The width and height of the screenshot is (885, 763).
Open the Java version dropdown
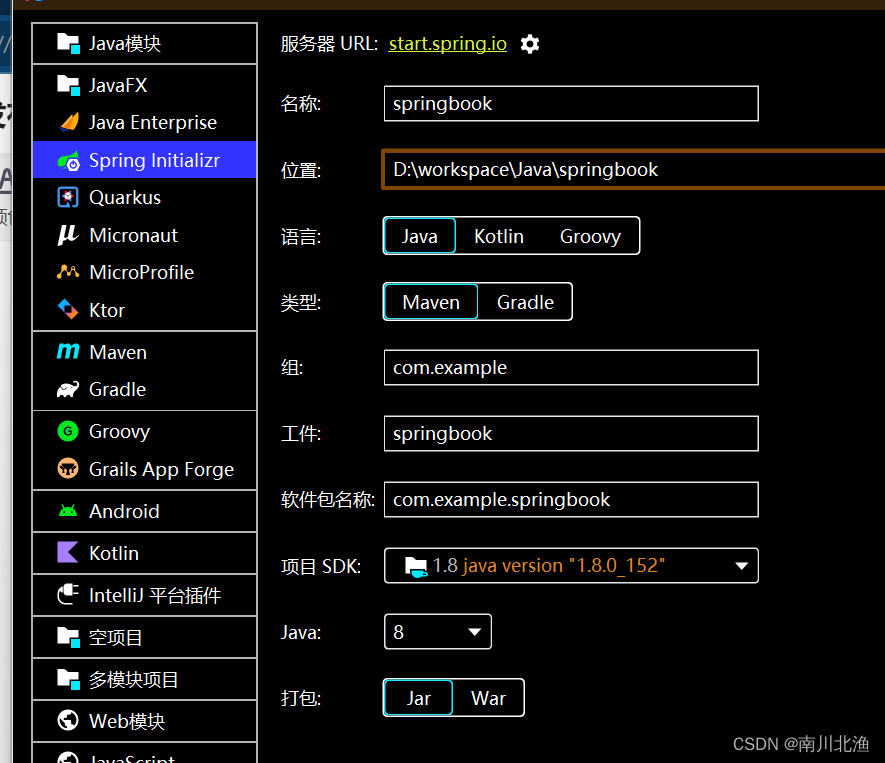pos(437,631)
